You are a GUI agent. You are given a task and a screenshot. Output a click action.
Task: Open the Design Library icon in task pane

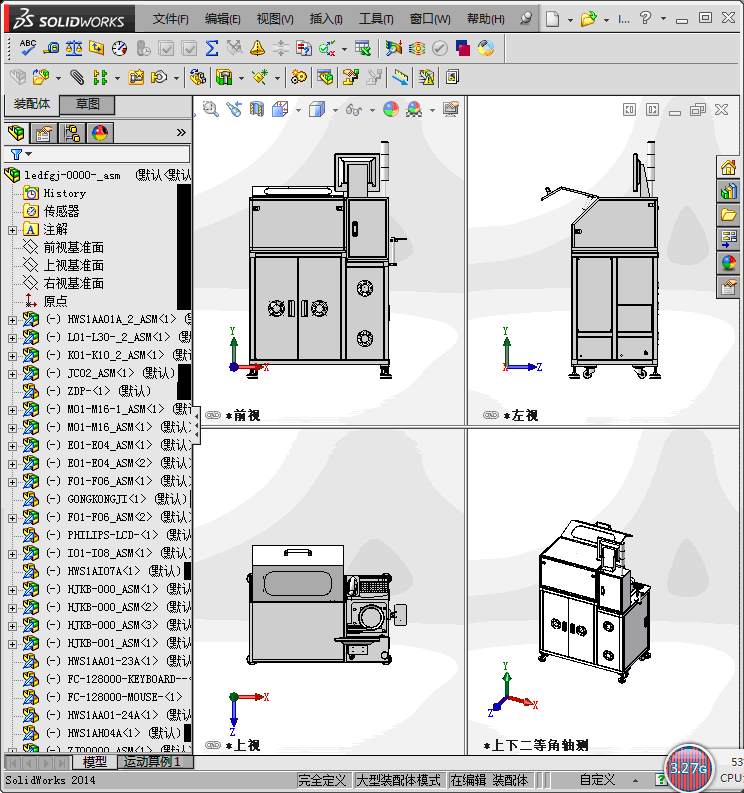pyautogui.click(x=728, y=191)
